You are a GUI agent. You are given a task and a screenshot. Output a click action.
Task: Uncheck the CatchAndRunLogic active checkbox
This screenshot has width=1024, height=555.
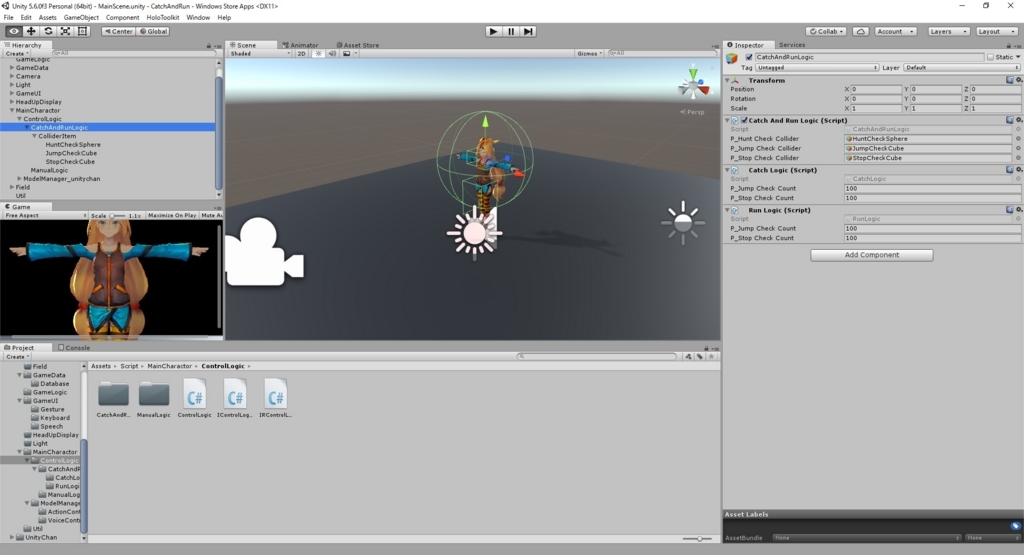[749, 57]
